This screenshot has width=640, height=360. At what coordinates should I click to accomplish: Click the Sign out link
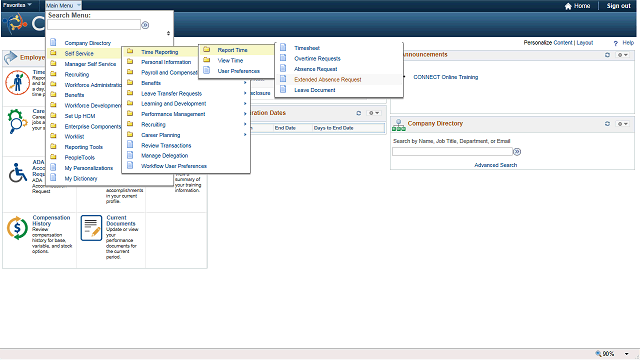[x=618, y=6]
